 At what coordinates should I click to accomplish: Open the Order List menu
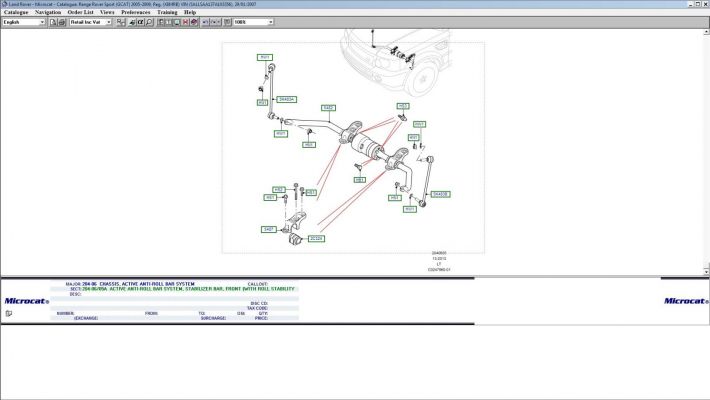pyautogui.click(x=80, y=12)
